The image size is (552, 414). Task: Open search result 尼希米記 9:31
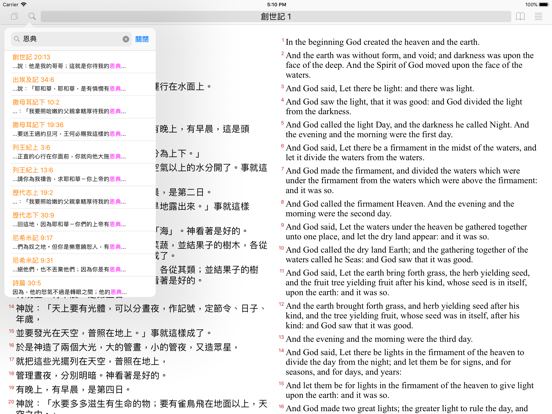pos(80,264)
